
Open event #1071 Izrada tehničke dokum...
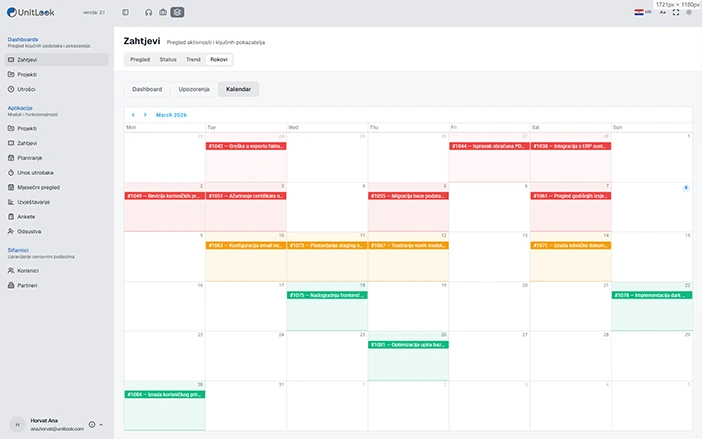(571, 245)
